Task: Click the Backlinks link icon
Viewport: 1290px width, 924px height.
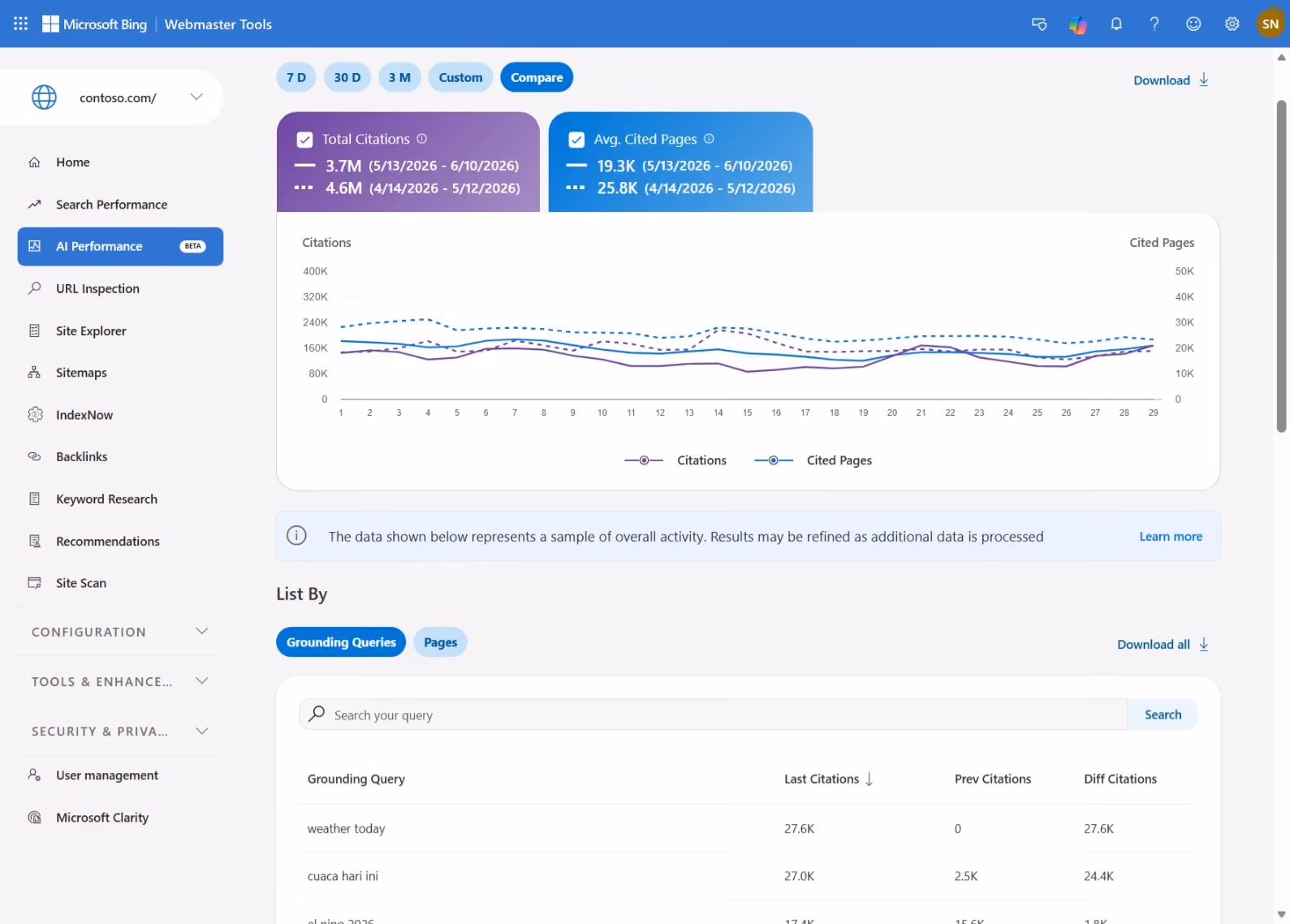Action: 34,456
